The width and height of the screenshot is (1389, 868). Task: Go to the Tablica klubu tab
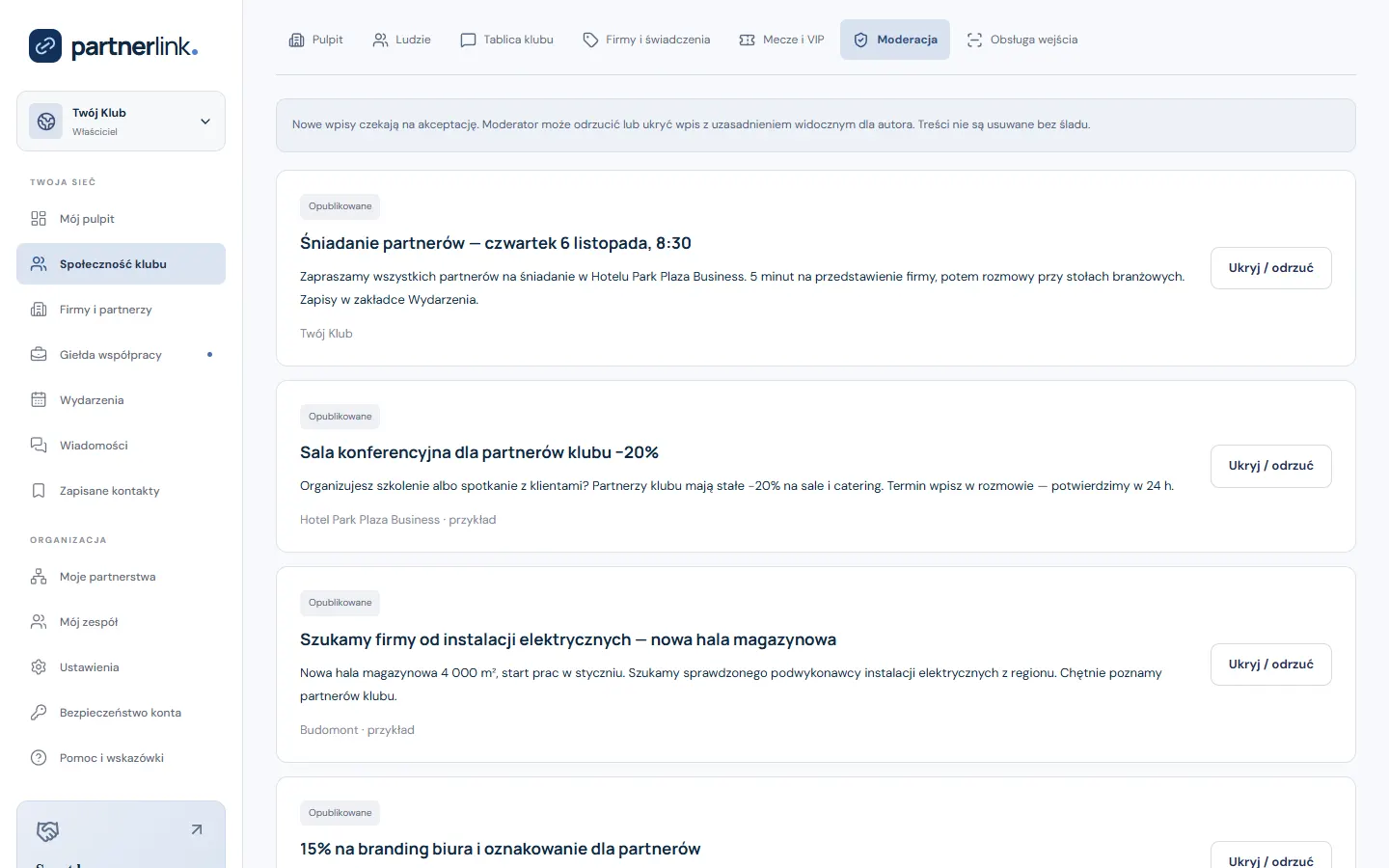tap(507, 40)
